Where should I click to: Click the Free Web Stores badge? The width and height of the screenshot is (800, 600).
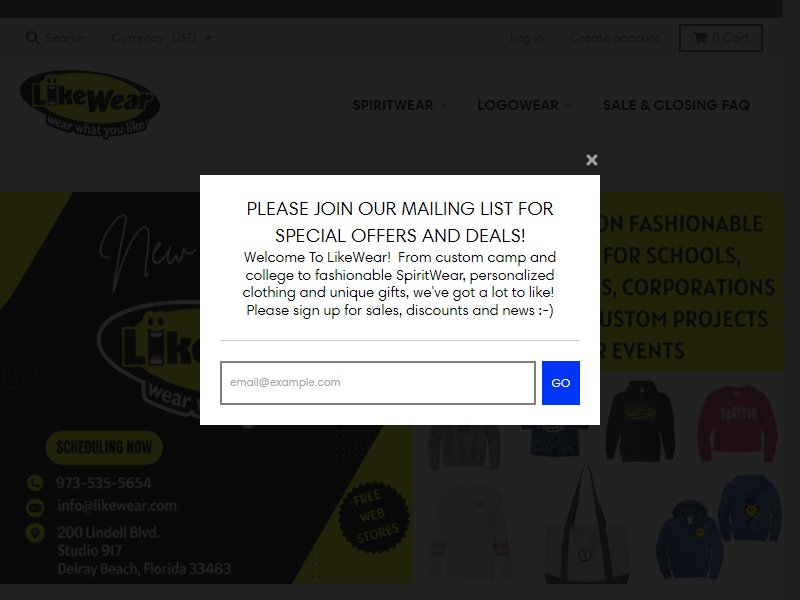[374, 517]
